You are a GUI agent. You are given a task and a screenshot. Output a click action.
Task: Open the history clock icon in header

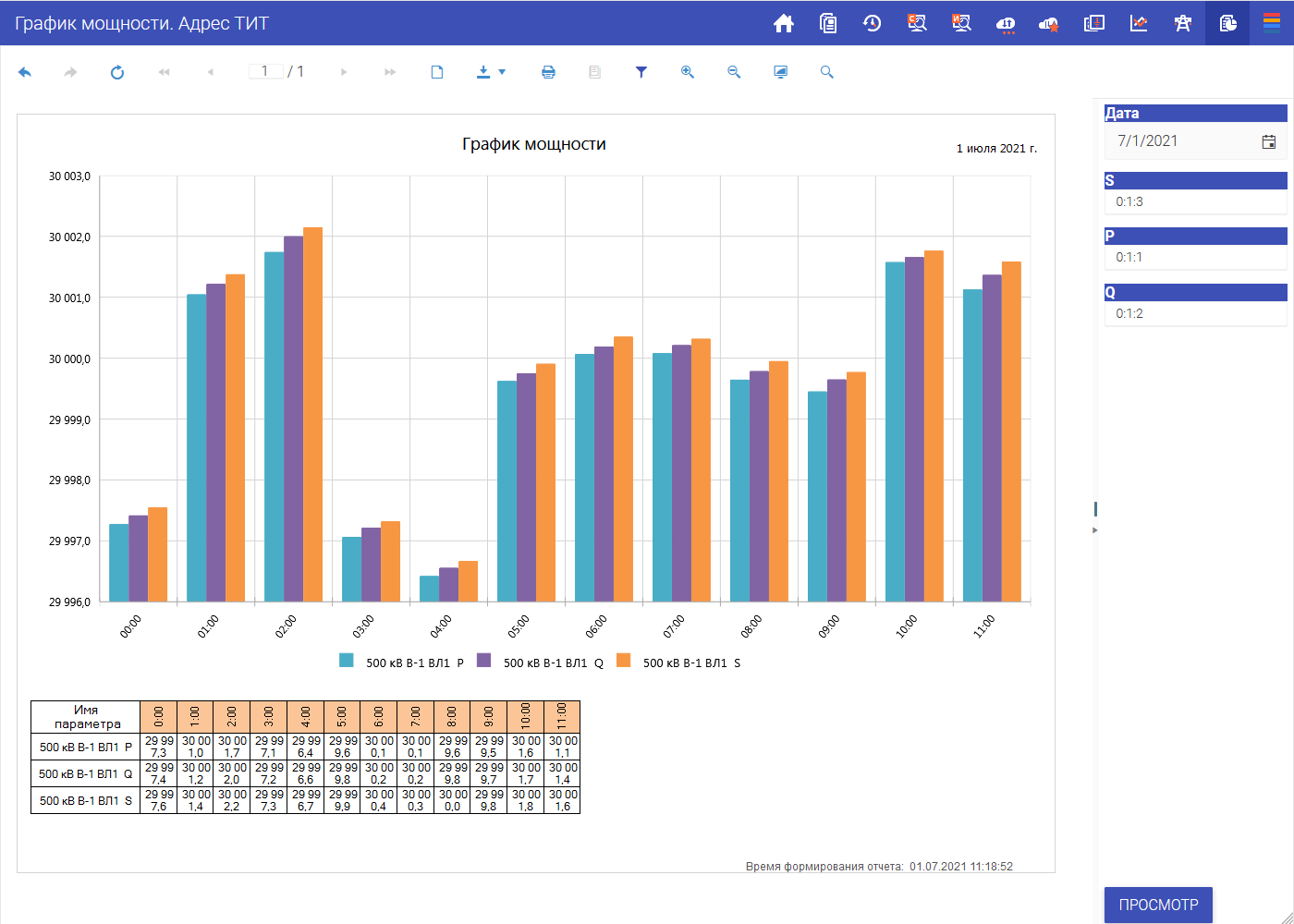pyautogui.click(x=872, y=23)
